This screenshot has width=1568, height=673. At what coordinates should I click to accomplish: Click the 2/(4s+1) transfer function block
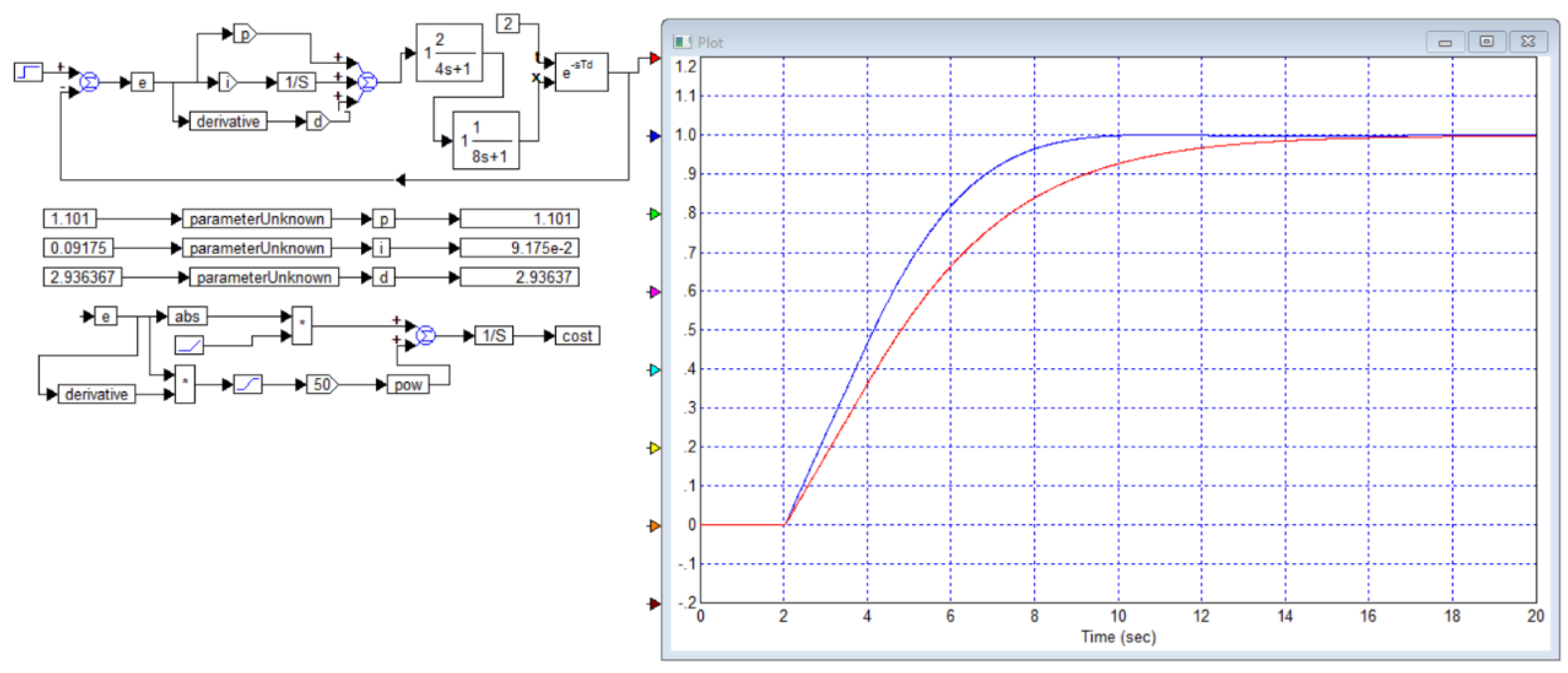[x=449, y=54]
